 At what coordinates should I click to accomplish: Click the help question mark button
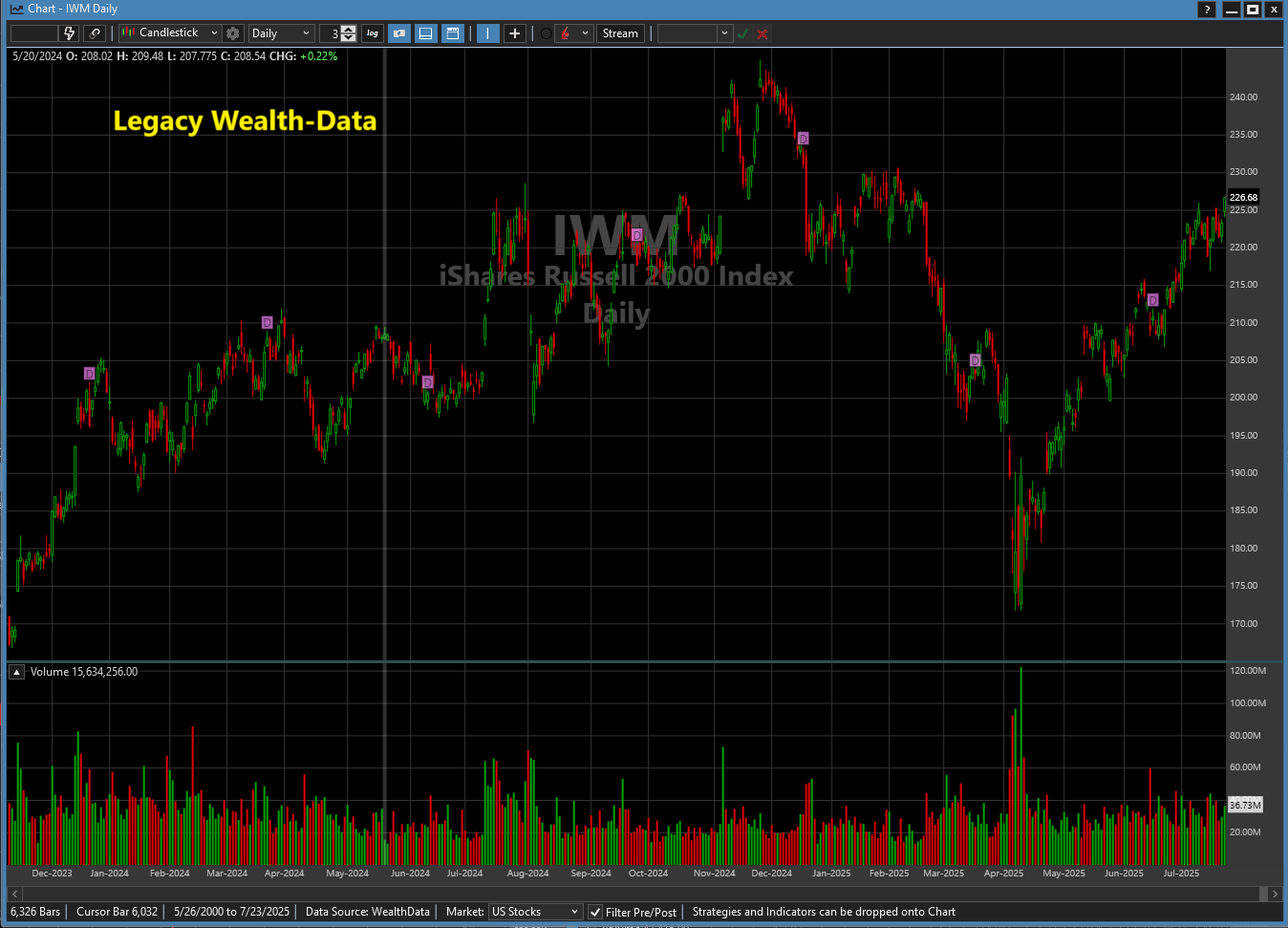[x=1207, y=10]
